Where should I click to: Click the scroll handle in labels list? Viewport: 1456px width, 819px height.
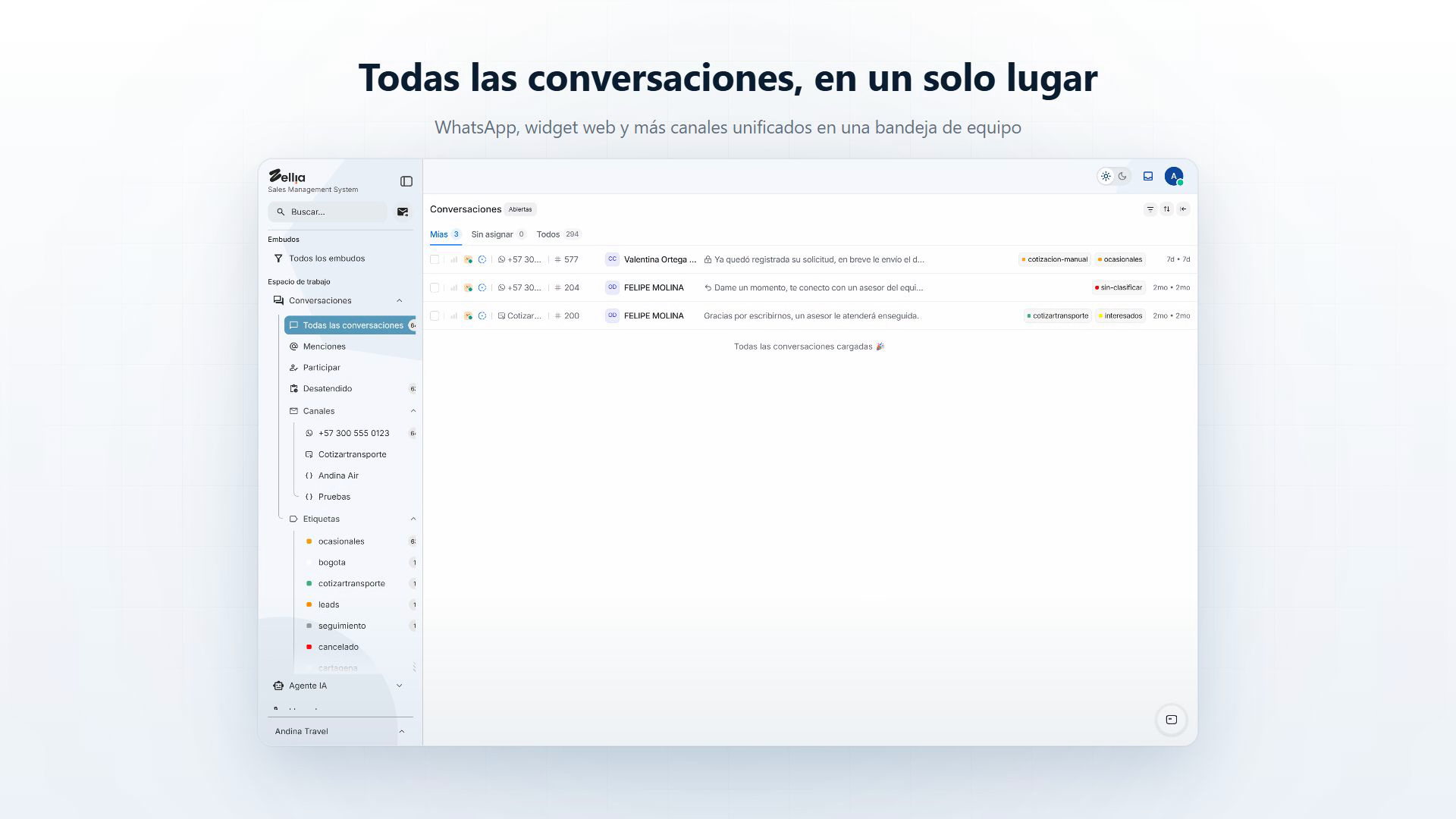pos(414,667)
